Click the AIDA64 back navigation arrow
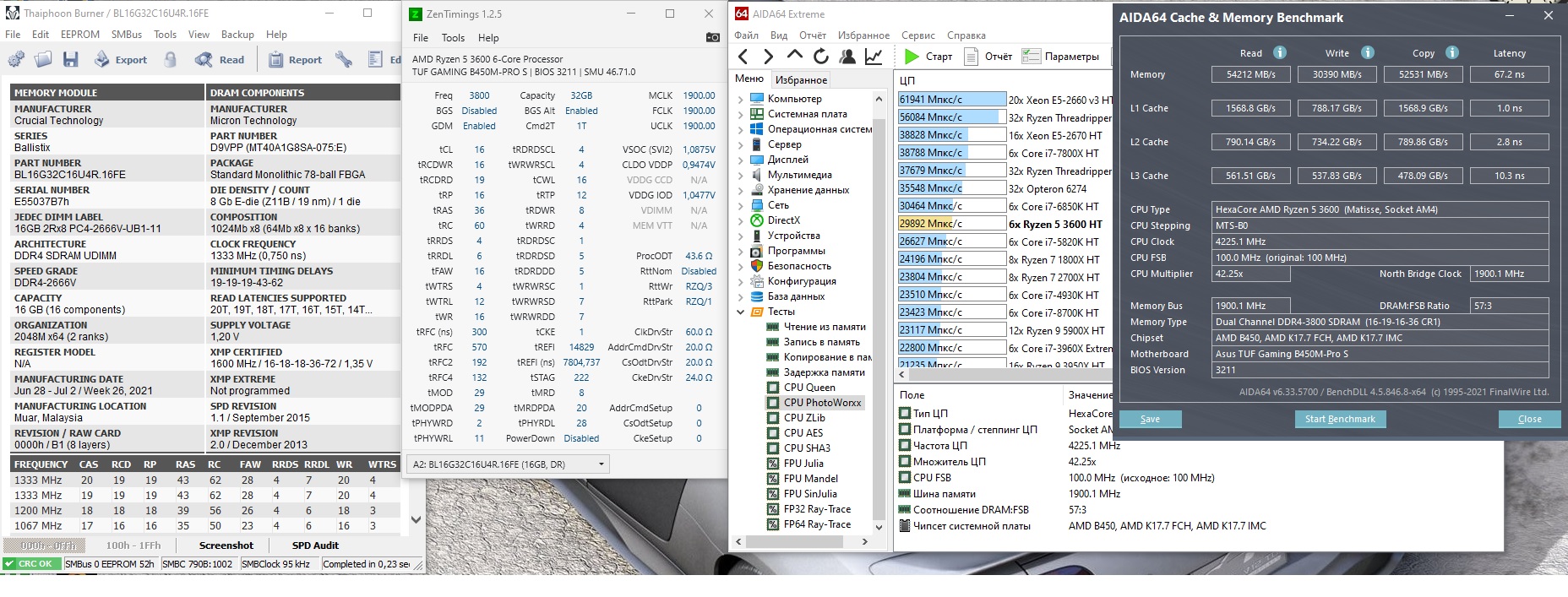Screen dimensions: 1568x597 (743, 57)
